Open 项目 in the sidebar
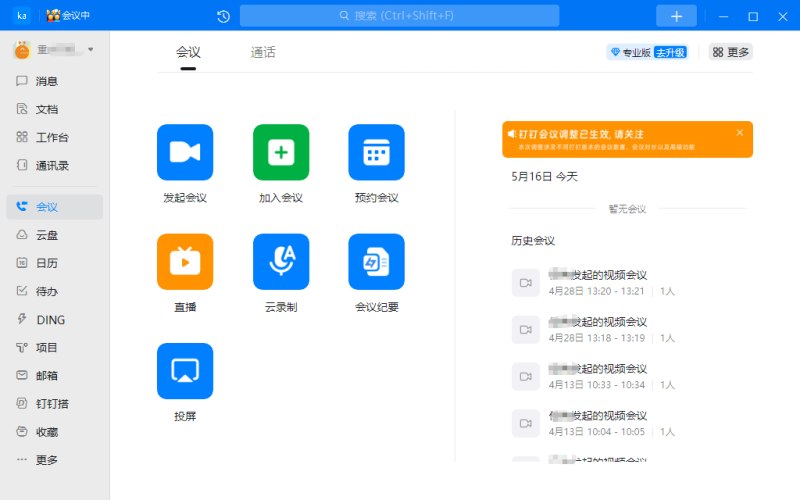The image size is (800, 500). click(x=55, y=347)
